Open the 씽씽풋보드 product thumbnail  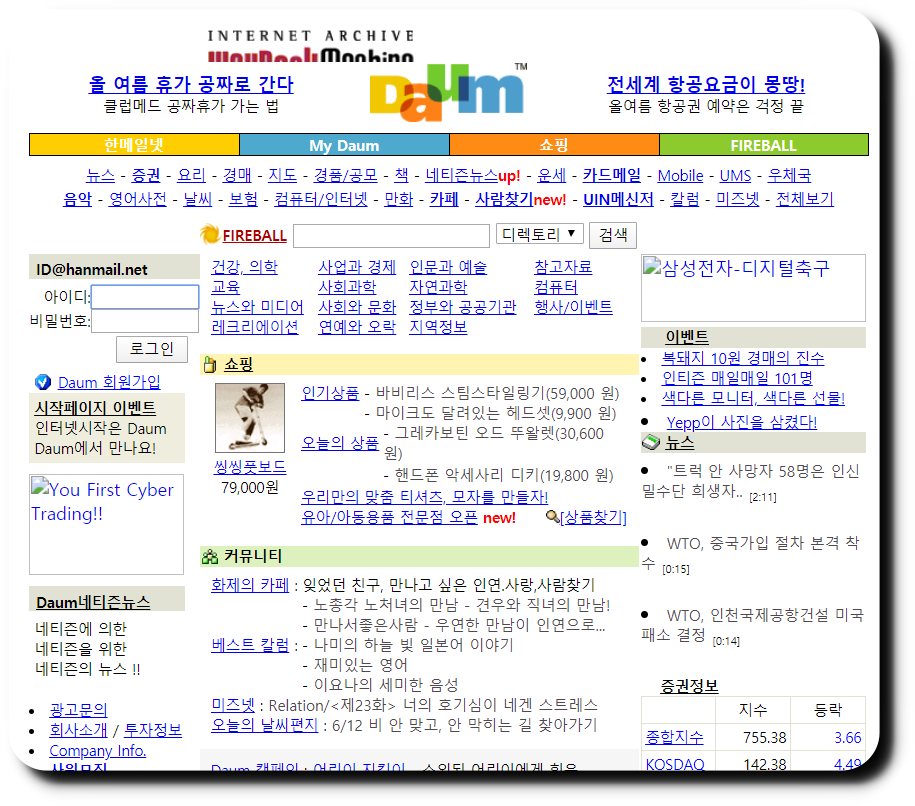(250, 418)
